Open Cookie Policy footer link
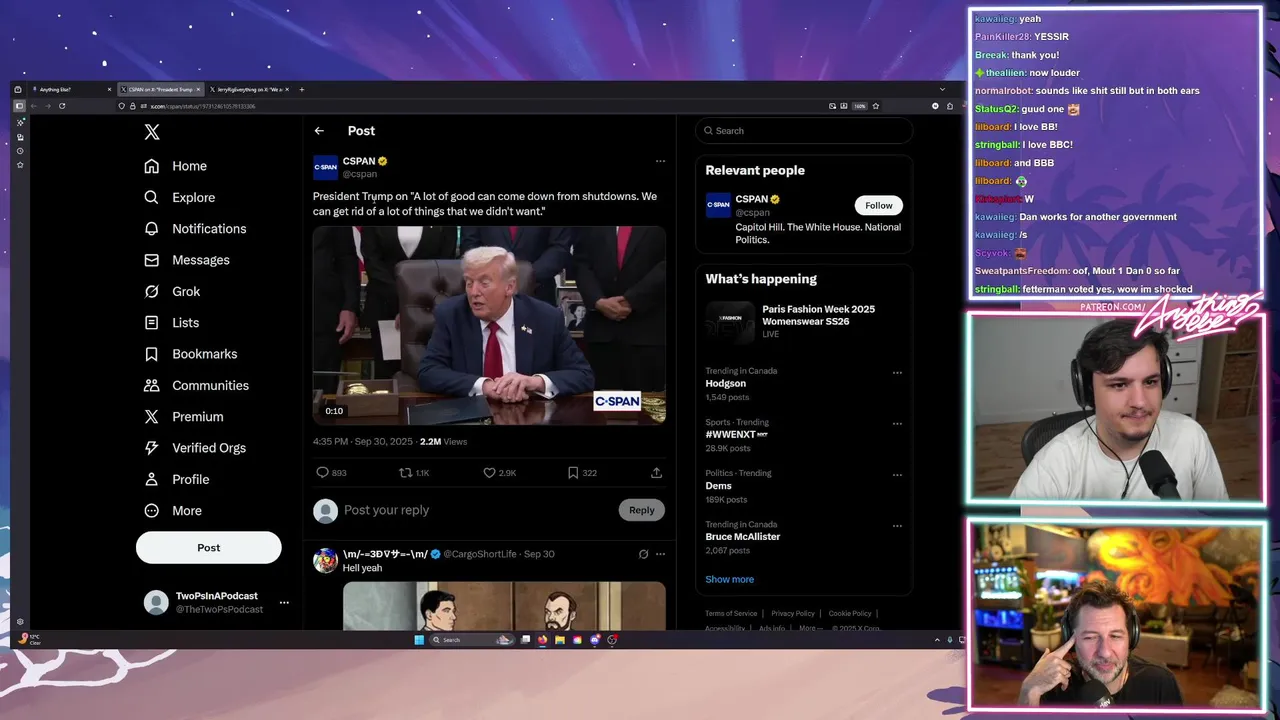This screenshot has height=720, width=1280. point(850,613)
